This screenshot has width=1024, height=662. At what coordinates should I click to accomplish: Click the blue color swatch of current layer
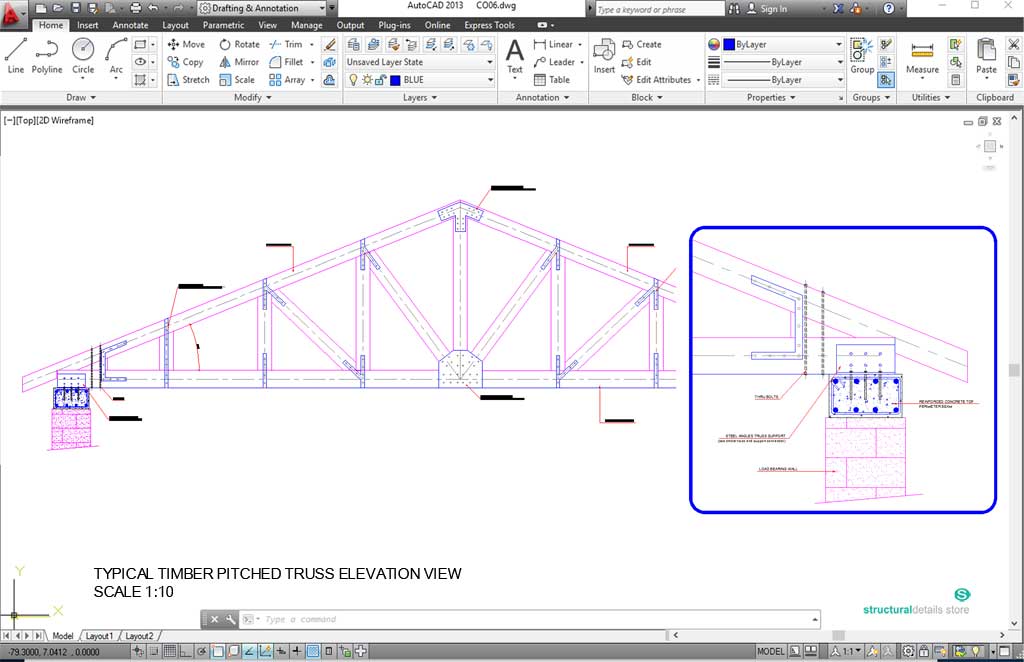tap(395, 80)
